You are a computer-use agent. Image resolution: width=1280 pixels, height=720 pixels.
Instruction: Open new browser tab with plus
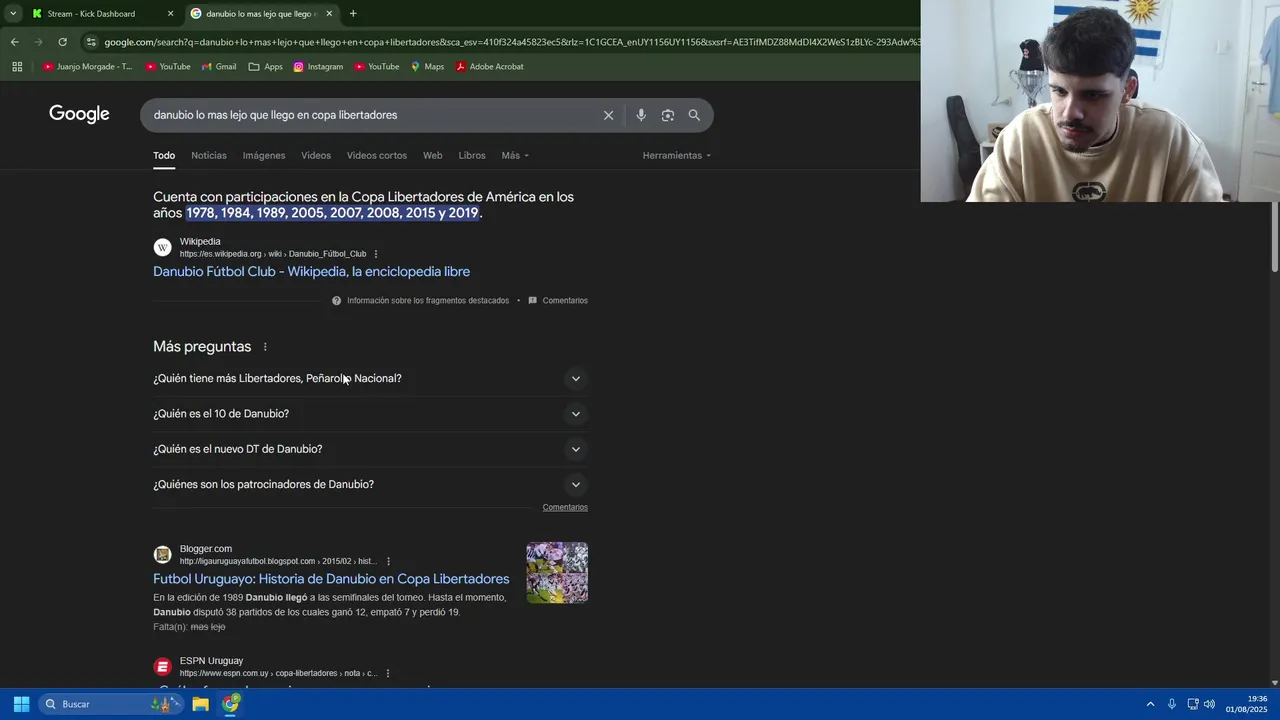point(353,14)
